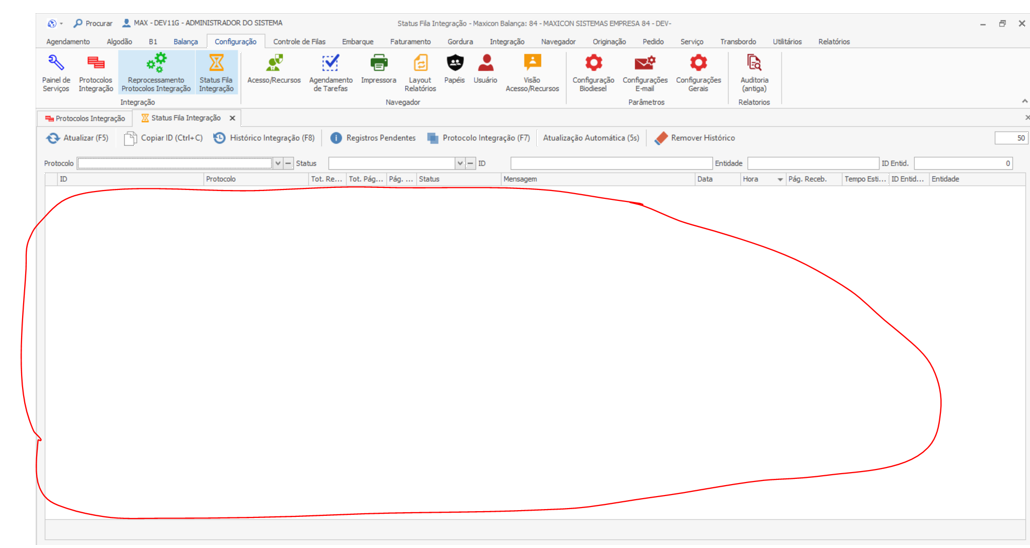Open the Utilitários ribbon tab

click(x=787, y=41)
